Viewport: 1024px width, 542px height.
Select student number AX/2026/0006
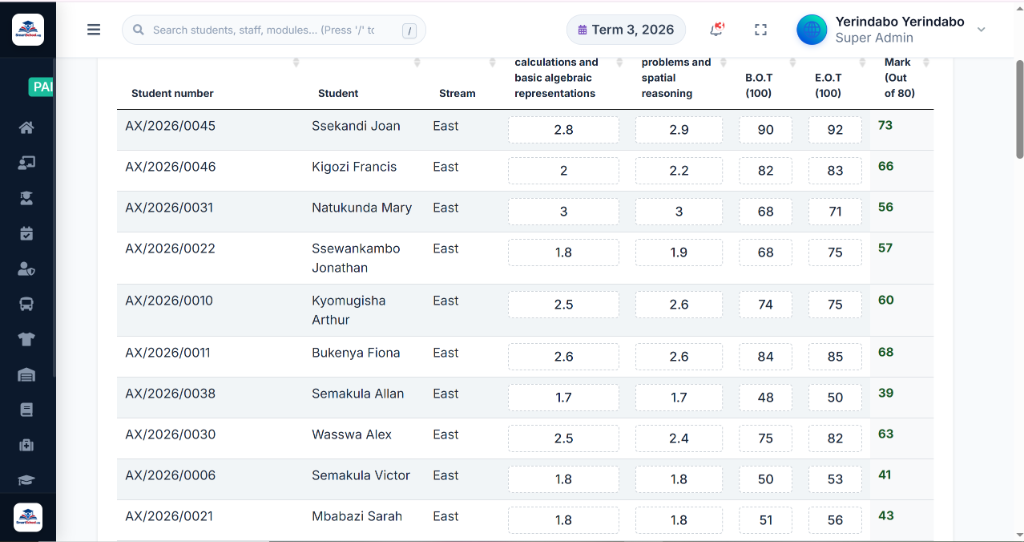click(x=170, y=475)
